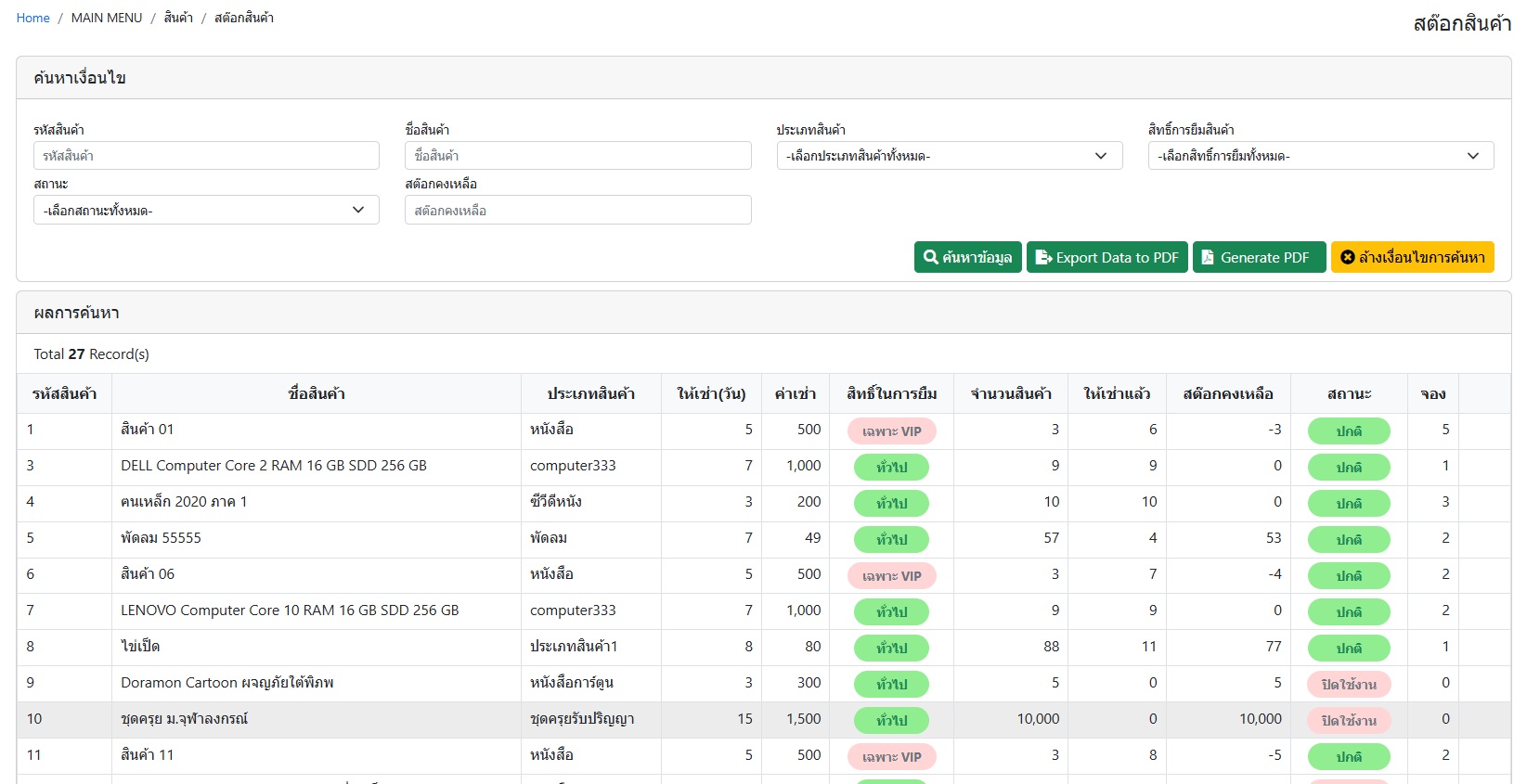The height and width of the screenshot is (784, 1527).
Task: Click remaining stock value -5 for สินค้า 11
Action: point(1275,755)
